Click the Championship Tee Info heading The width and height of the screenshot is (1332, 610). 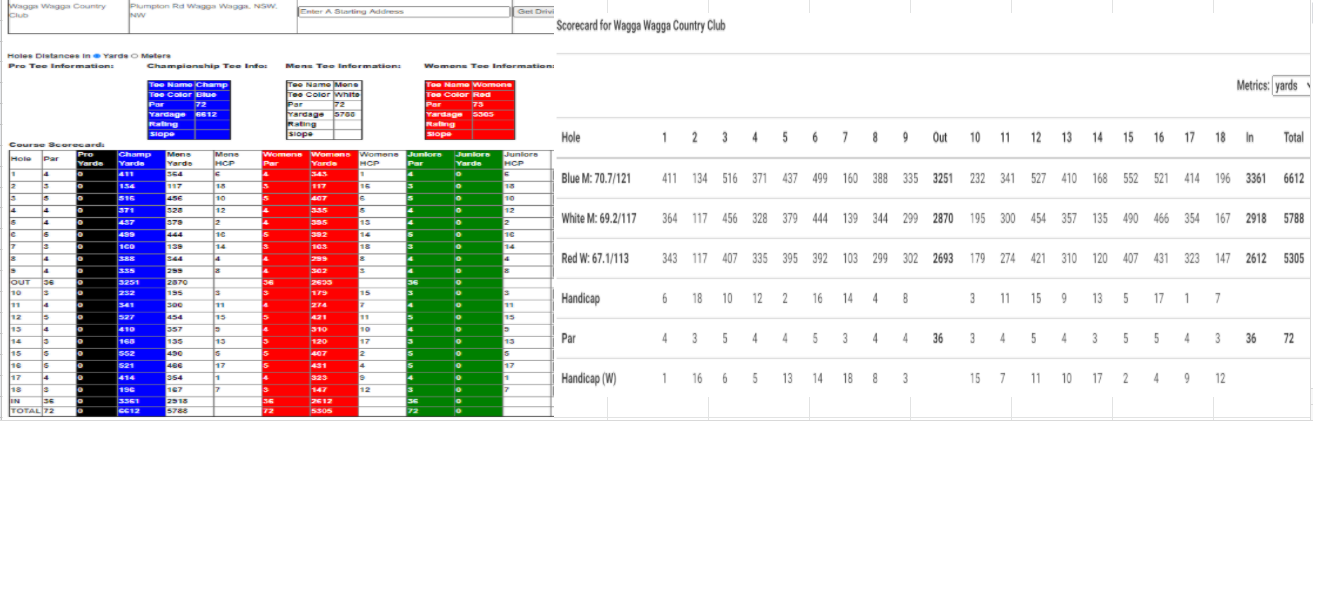[207, 66]
